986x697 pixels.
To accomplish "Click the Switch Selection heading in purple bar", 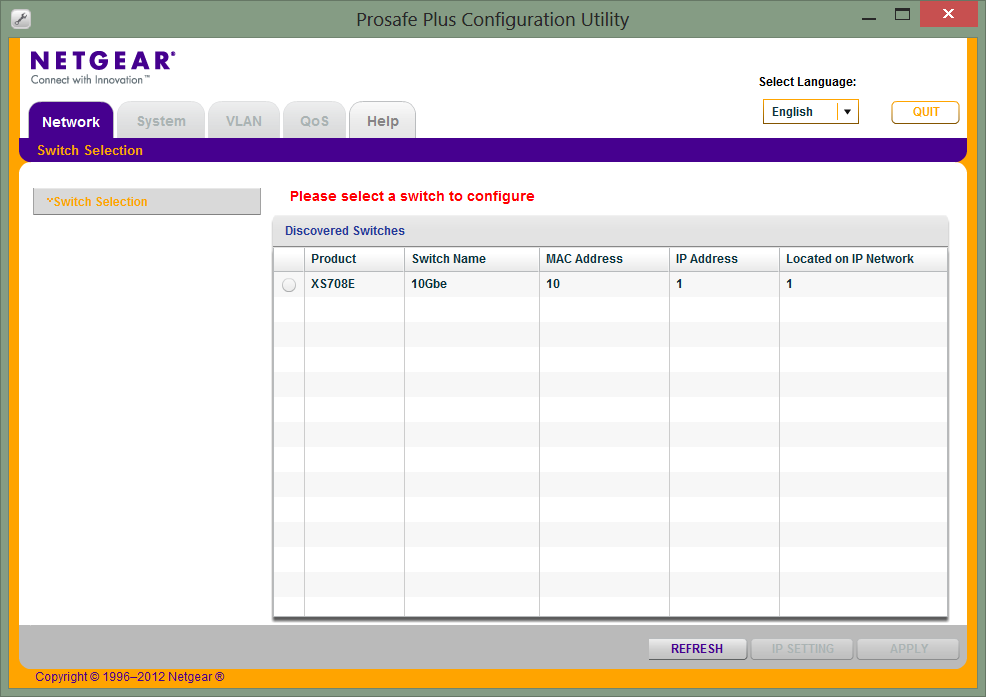I will tap(90, 150).
